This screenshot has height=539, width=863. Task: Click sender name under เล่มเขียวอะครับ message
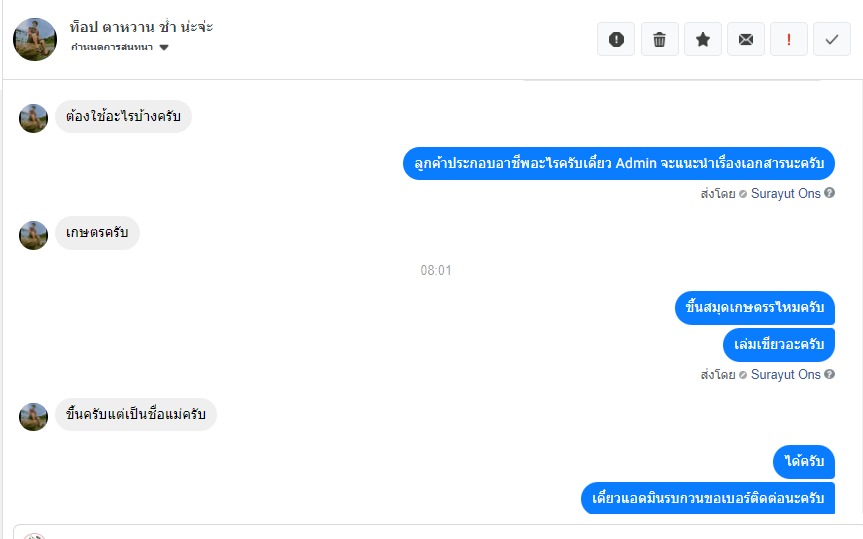(x=785, y=374)
